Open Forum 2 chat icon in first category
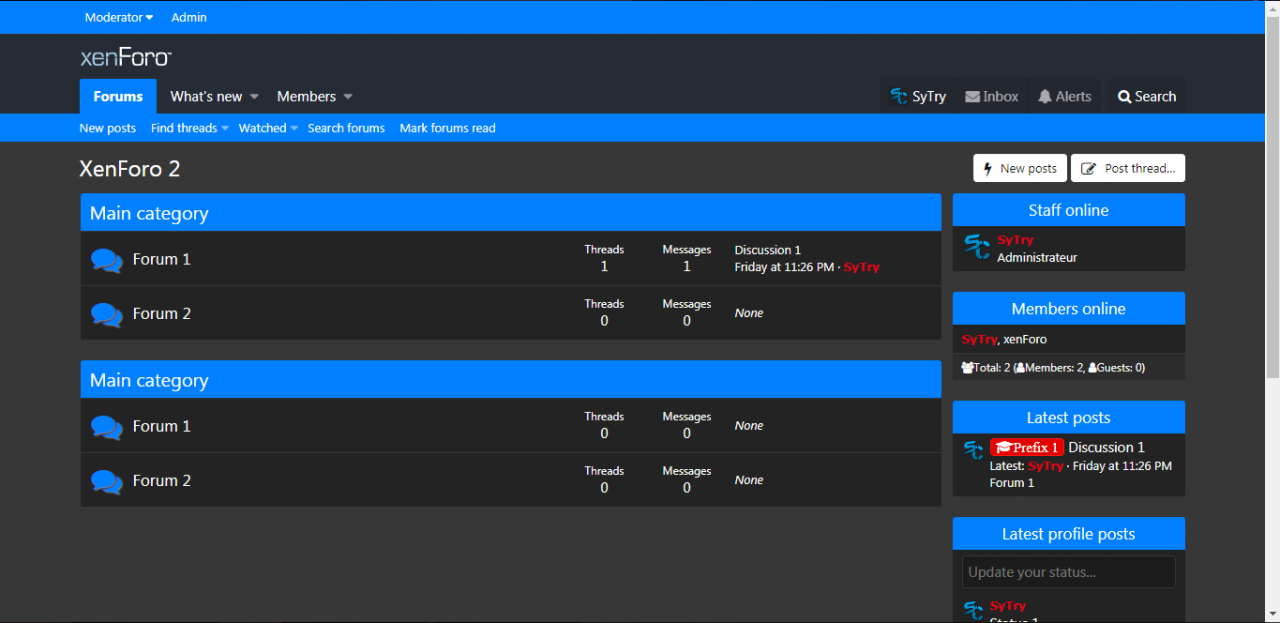The height and width of the screenshot is (623, 1280). (x=107, y=314)
